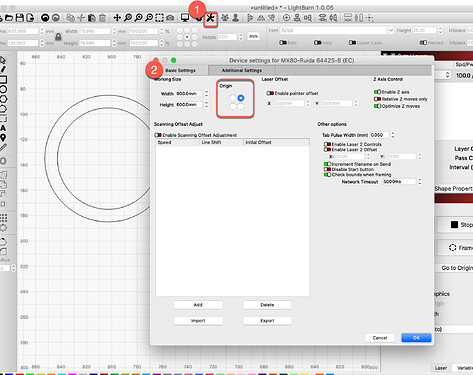The image size is (473, 375).
Task: Select the Pan crossed-arrows tool
Action: tap(117, 18)
